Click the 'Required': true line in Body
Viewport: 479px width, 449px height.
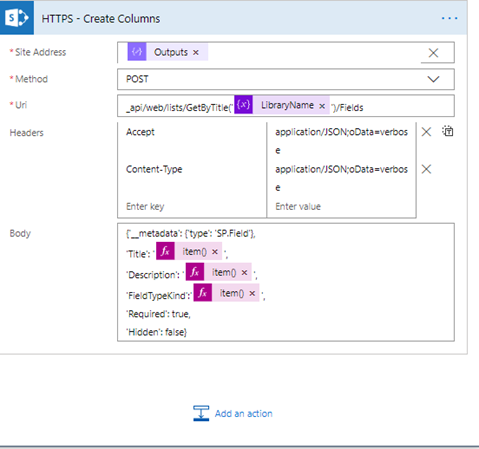click(x=158, y=314)
